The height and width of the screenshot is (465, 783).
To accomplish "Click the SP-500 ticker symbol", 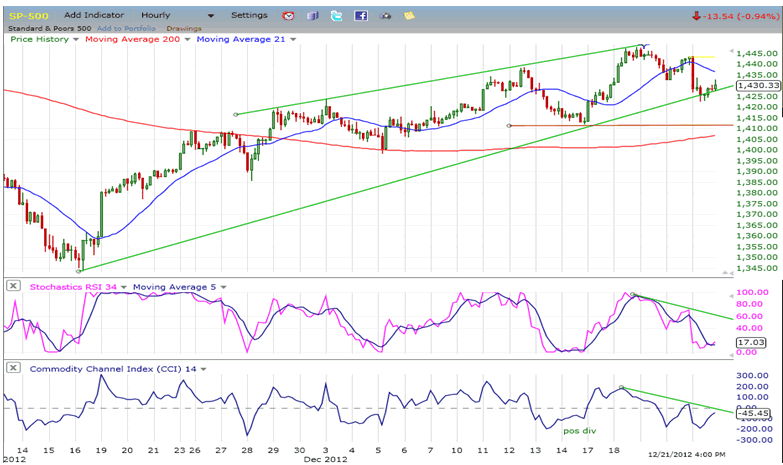I will pyautogui.click(x=26, y=16).
